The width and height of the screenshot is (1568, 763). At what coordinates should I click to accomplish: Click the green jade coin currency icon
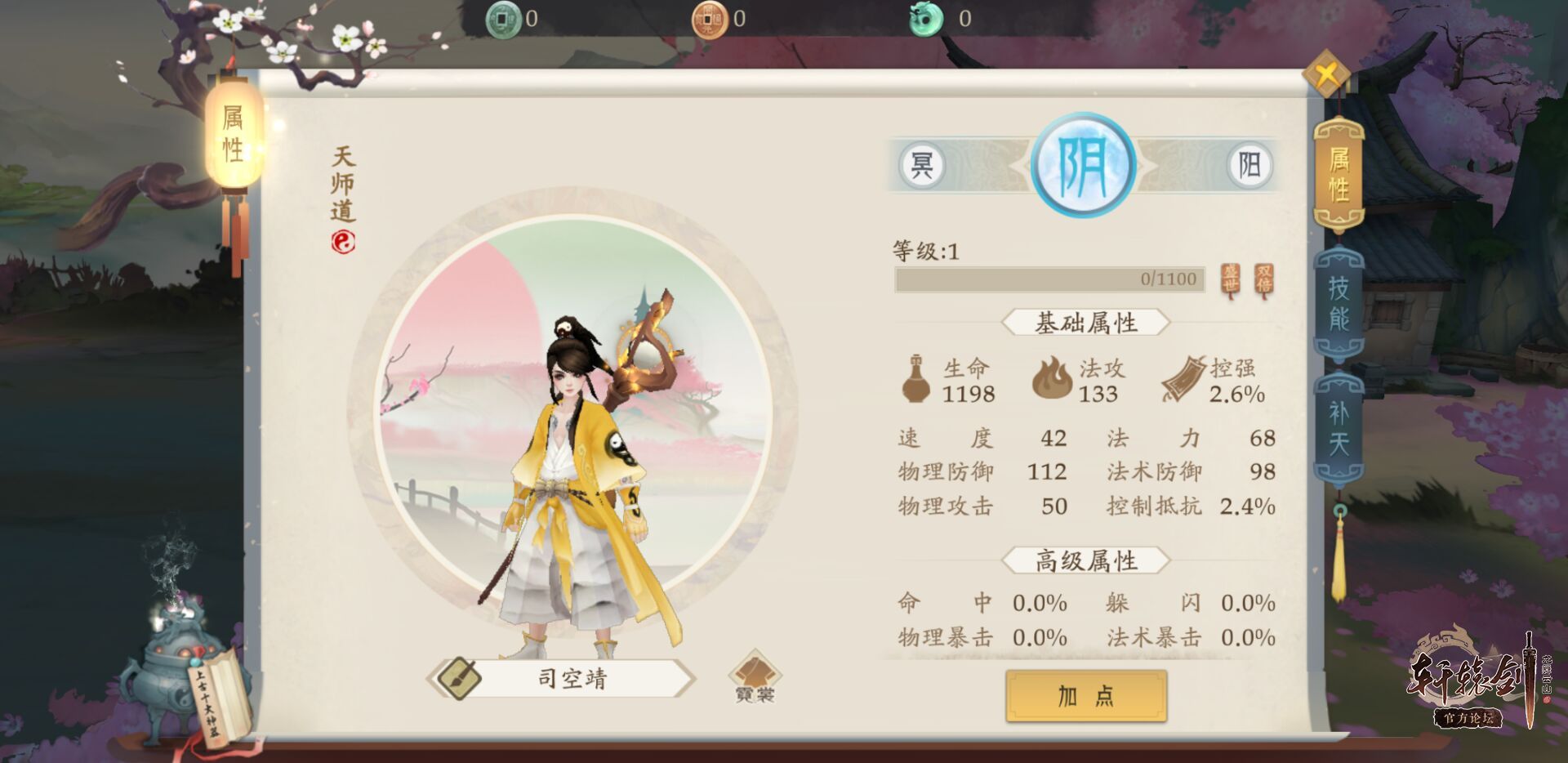click(x=503, y=19)
